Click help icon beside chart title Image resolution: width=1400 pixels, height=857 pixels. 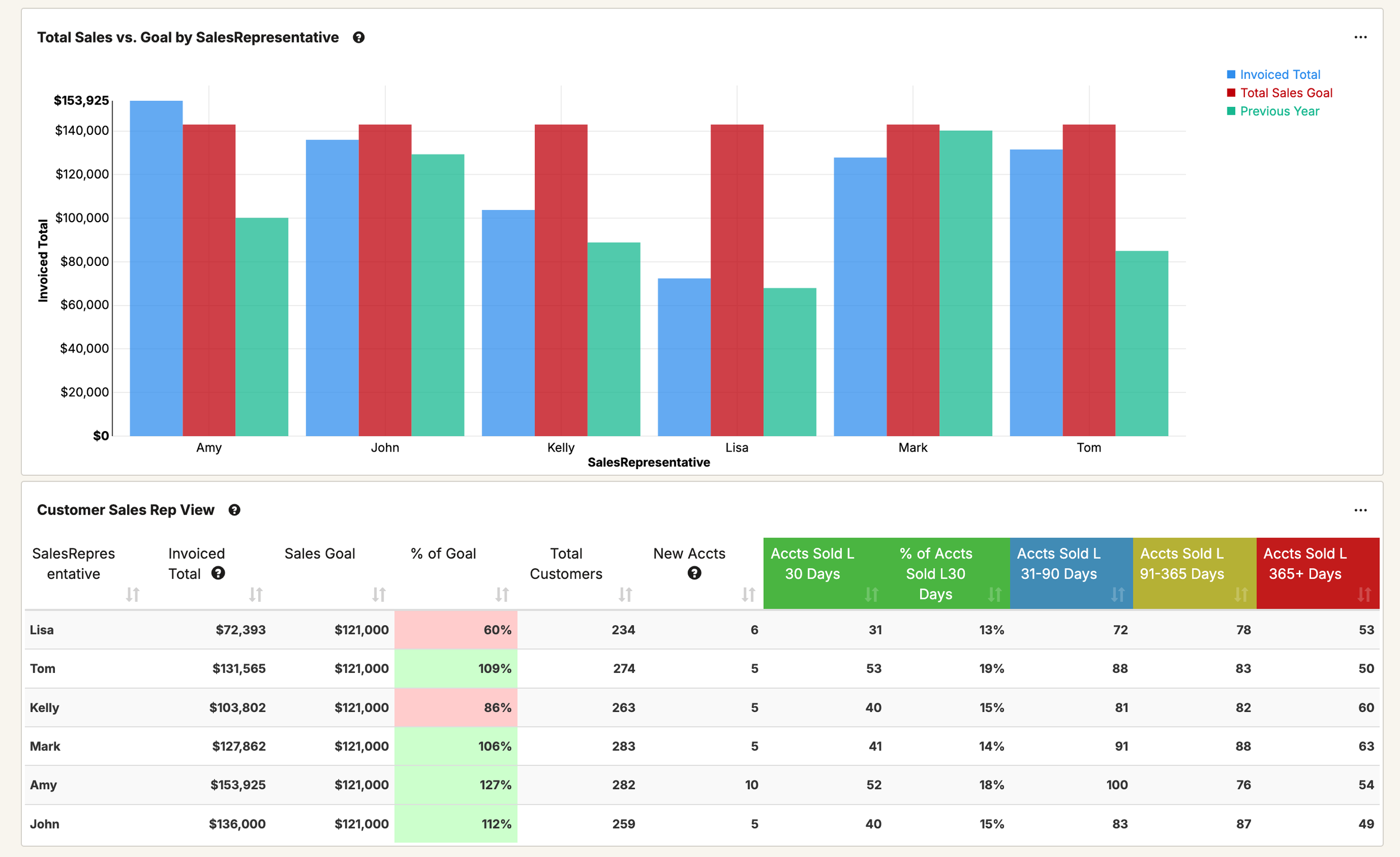[x=358, y=38]
